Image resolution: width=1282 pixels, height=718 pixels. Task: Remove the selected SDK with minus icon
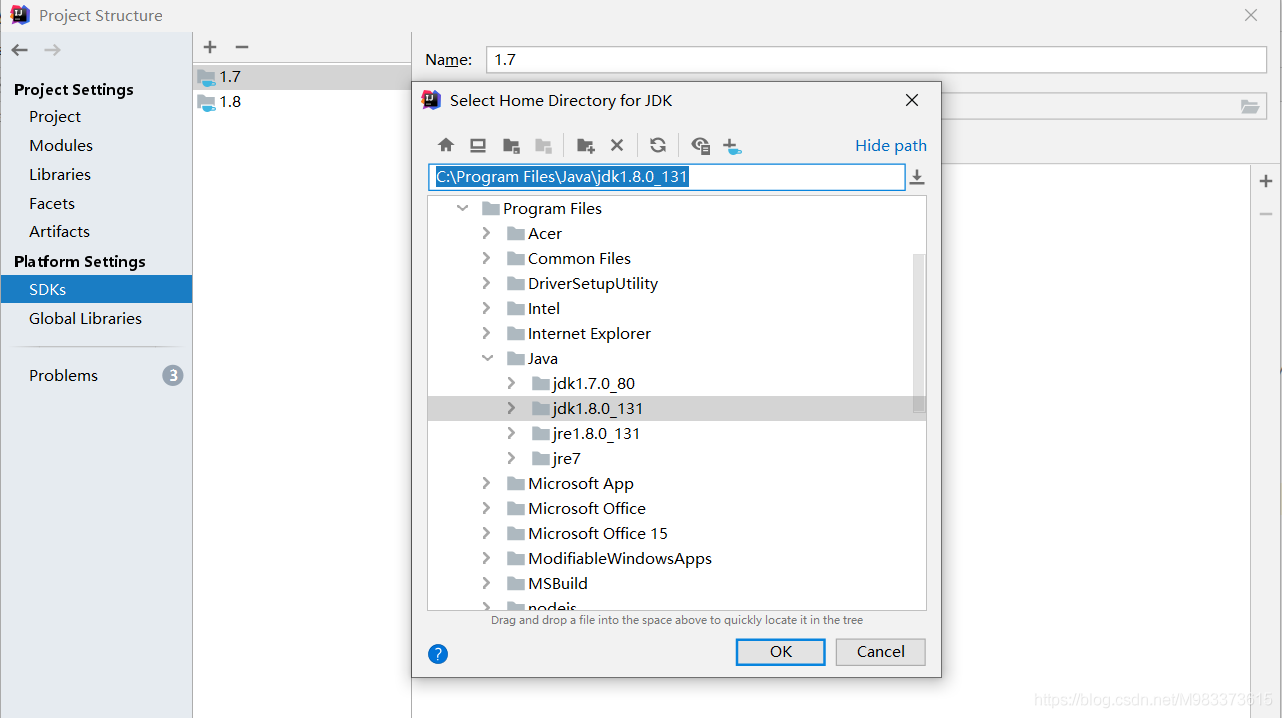point(241,47)
